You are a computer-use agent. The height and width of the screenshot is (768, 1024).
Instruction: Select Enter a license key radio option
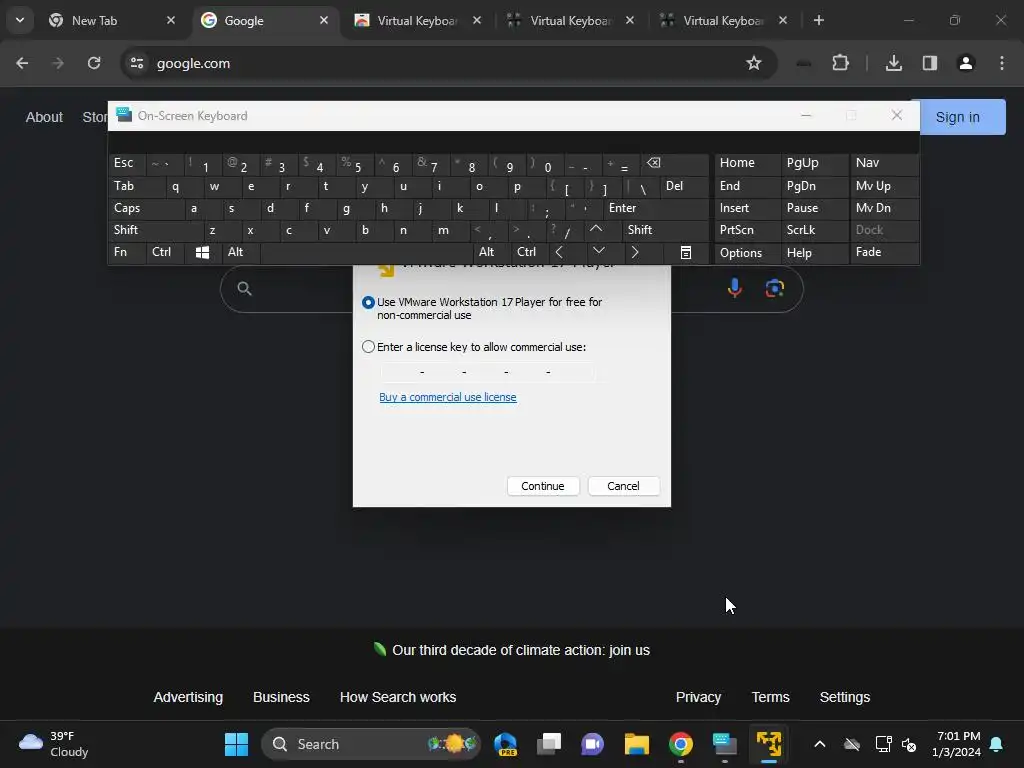click(368, 347)
